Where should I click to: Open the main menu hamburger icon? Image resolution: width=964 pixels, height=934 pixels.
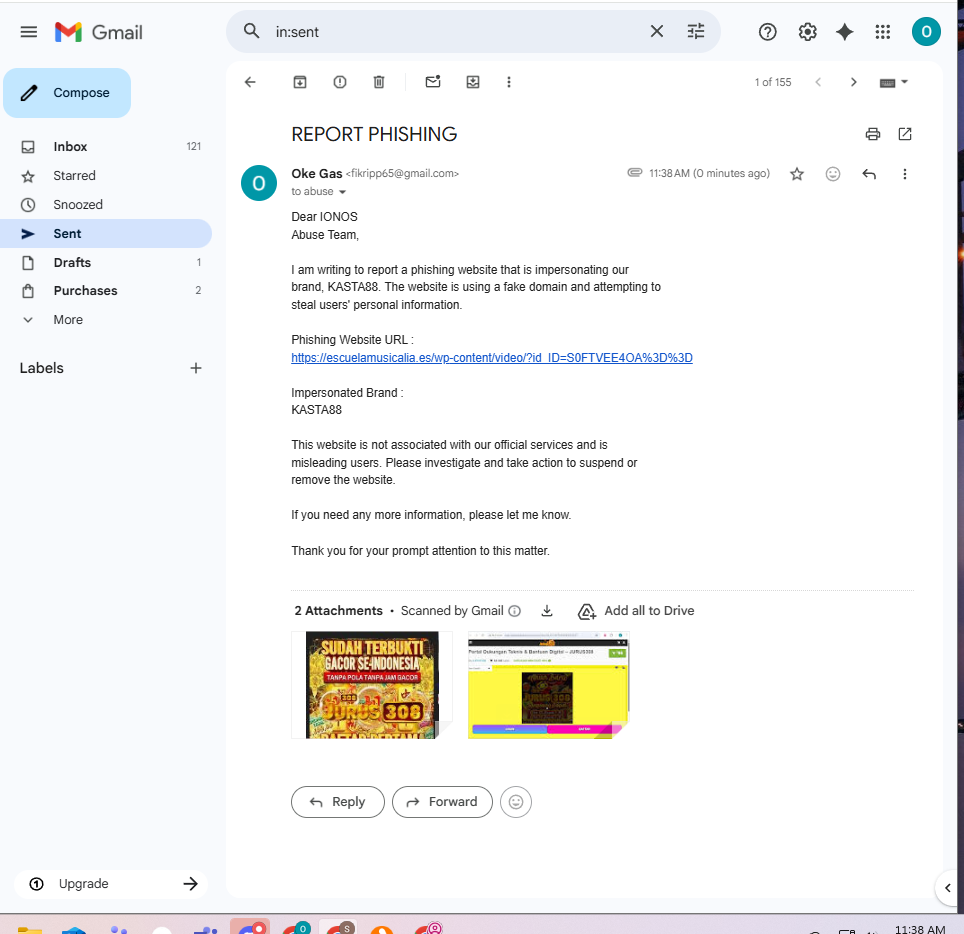coord(29,32)
